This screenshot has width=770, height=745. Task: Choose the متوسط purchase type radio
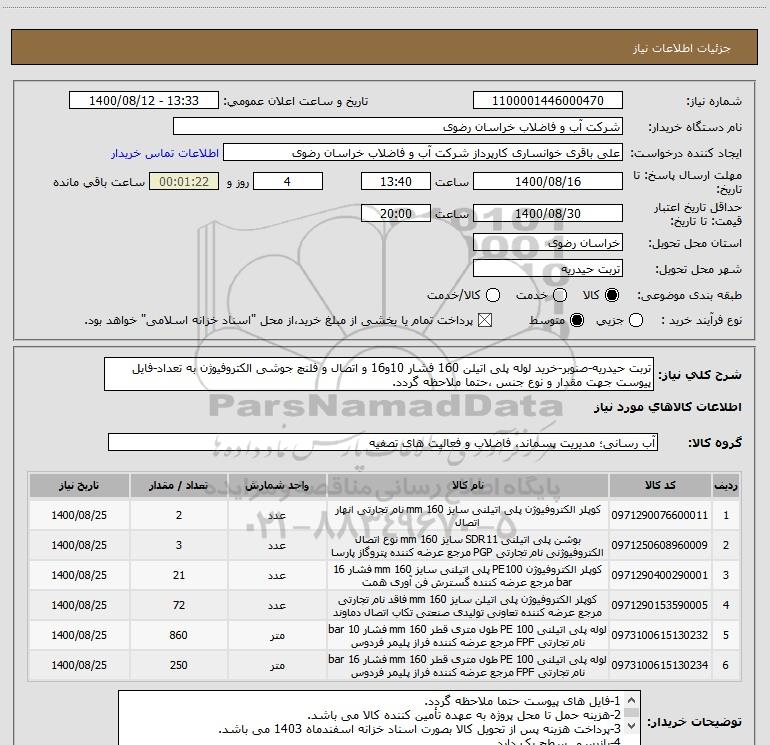coord(577,321)
